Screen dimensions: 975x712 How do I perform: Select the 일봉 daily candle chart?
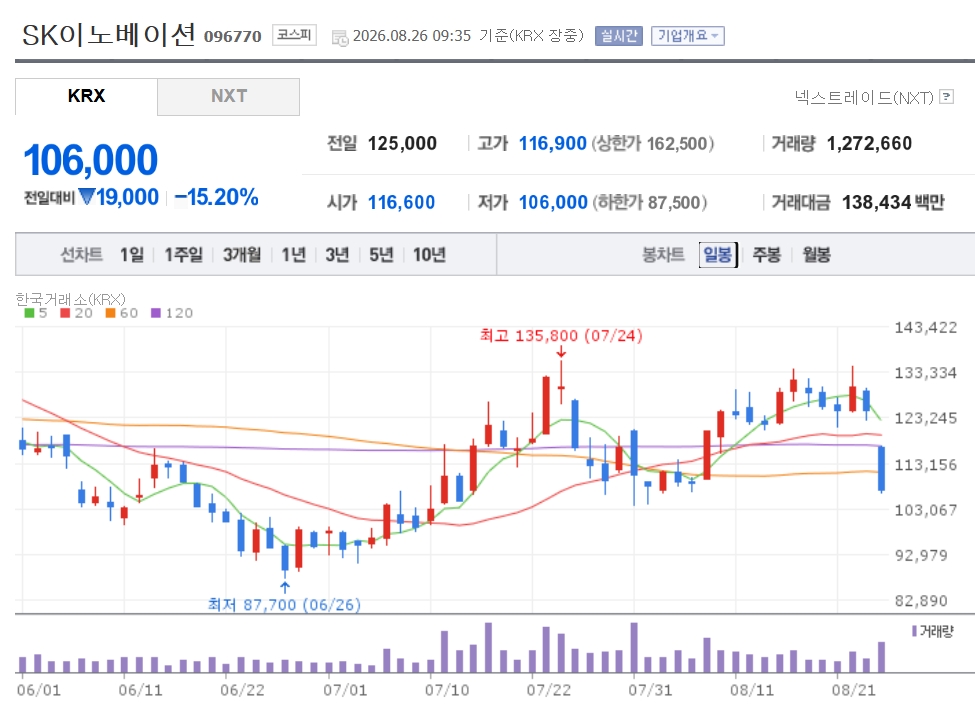(x=718, y=254)
